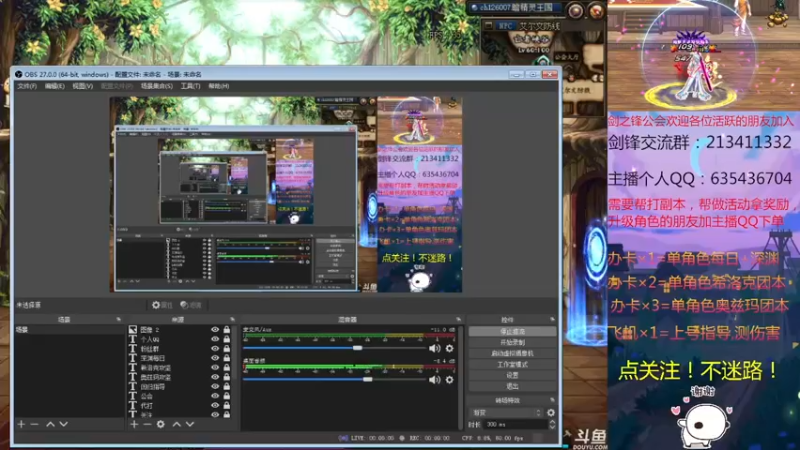Click the REC recording status icon
Viewport: 800px width, 450px height.
[x=402, y=438]
